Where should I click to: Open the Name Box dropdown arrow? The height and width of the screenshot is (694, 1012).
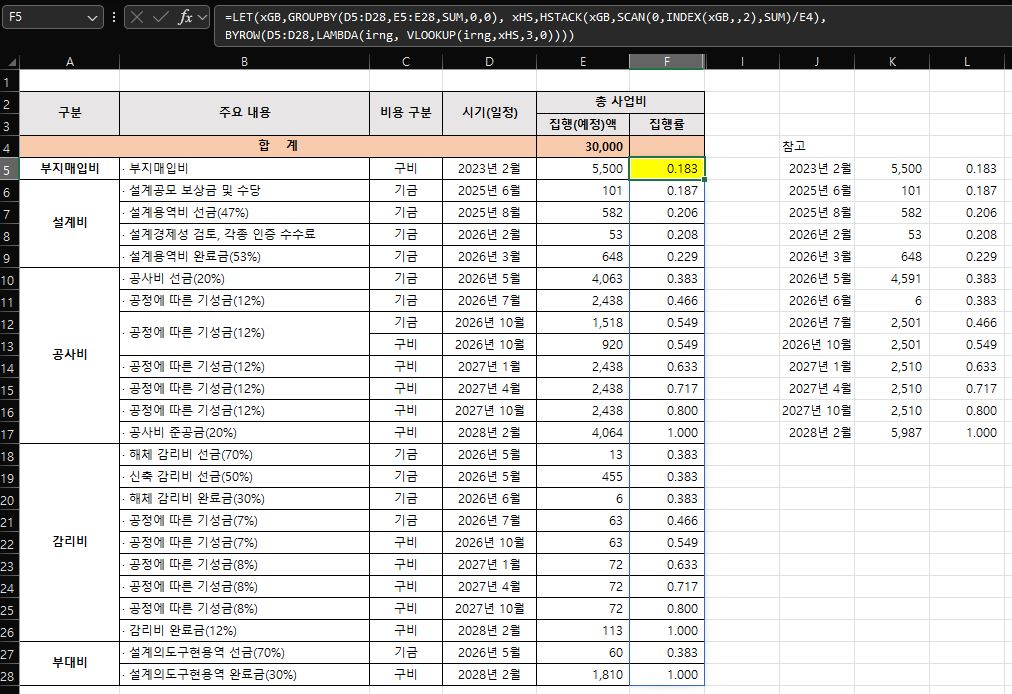click(93, 18)
